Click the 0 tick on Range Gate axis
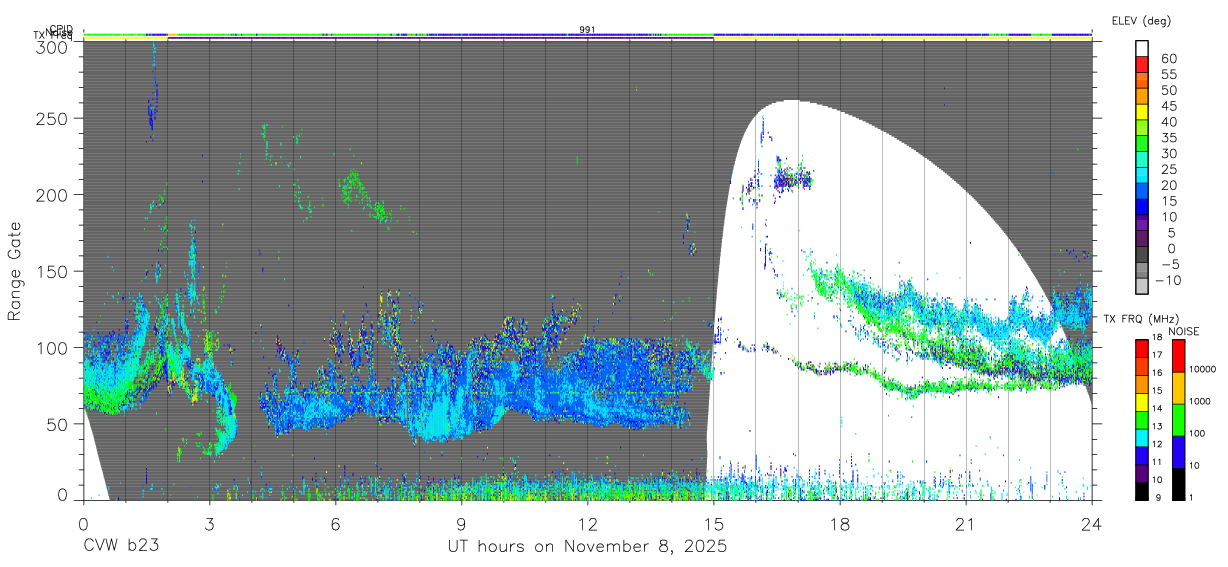 point(64,495)
